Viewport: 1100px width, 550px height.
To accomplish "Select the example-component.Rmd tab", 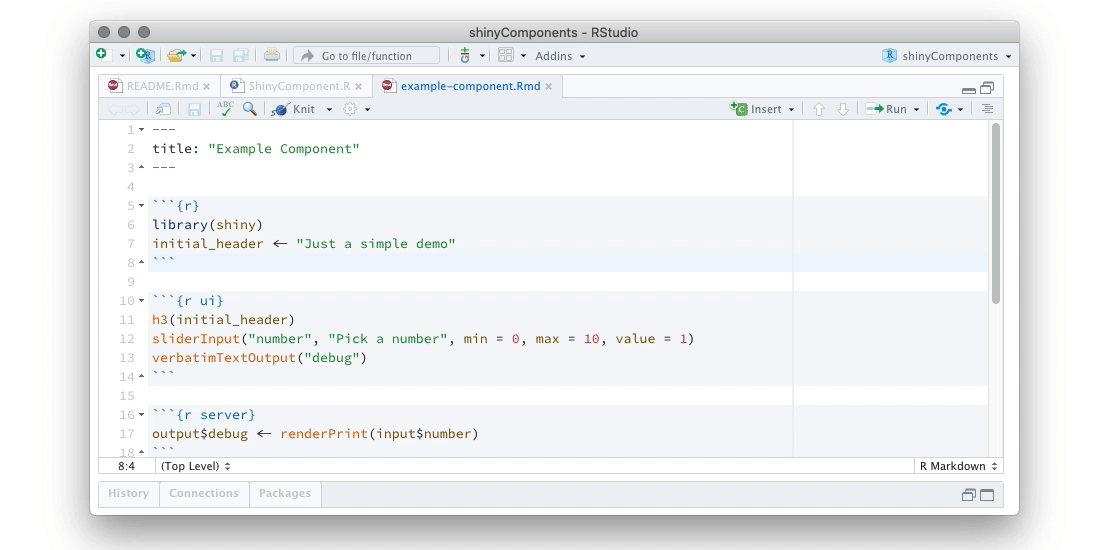I will pyautogui.click(x=470, y=86).
